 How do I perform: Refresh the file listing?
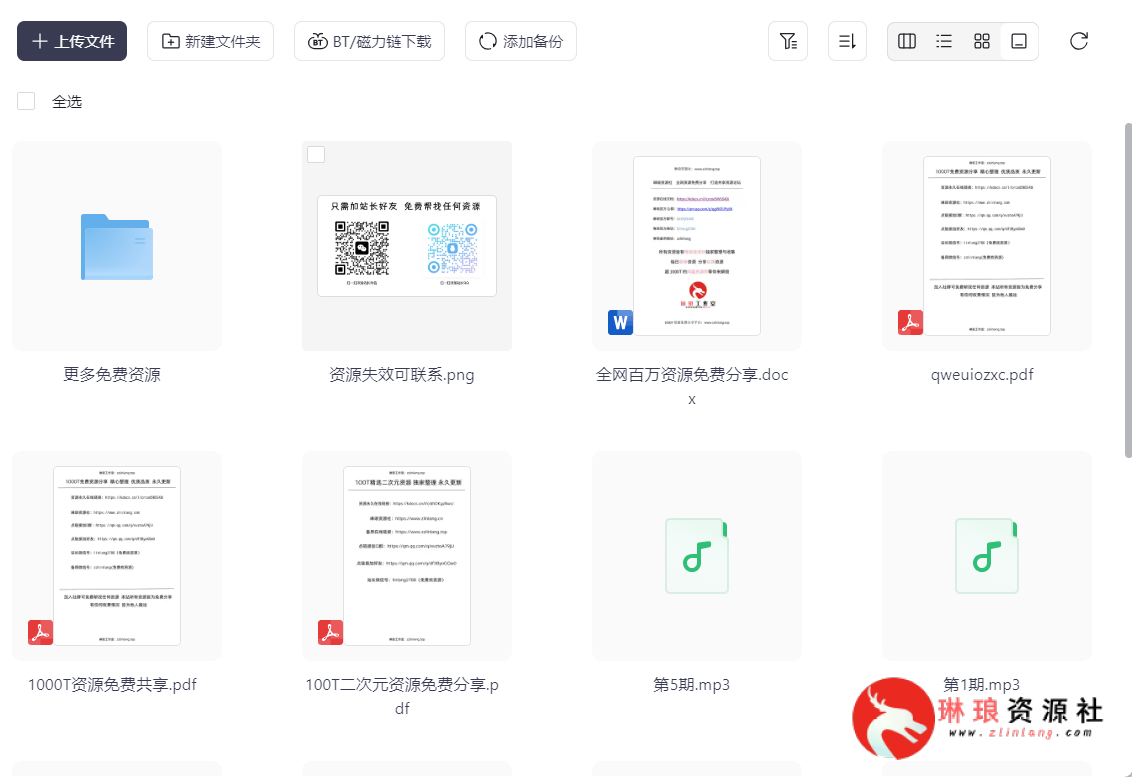[x=1079, y=41]
